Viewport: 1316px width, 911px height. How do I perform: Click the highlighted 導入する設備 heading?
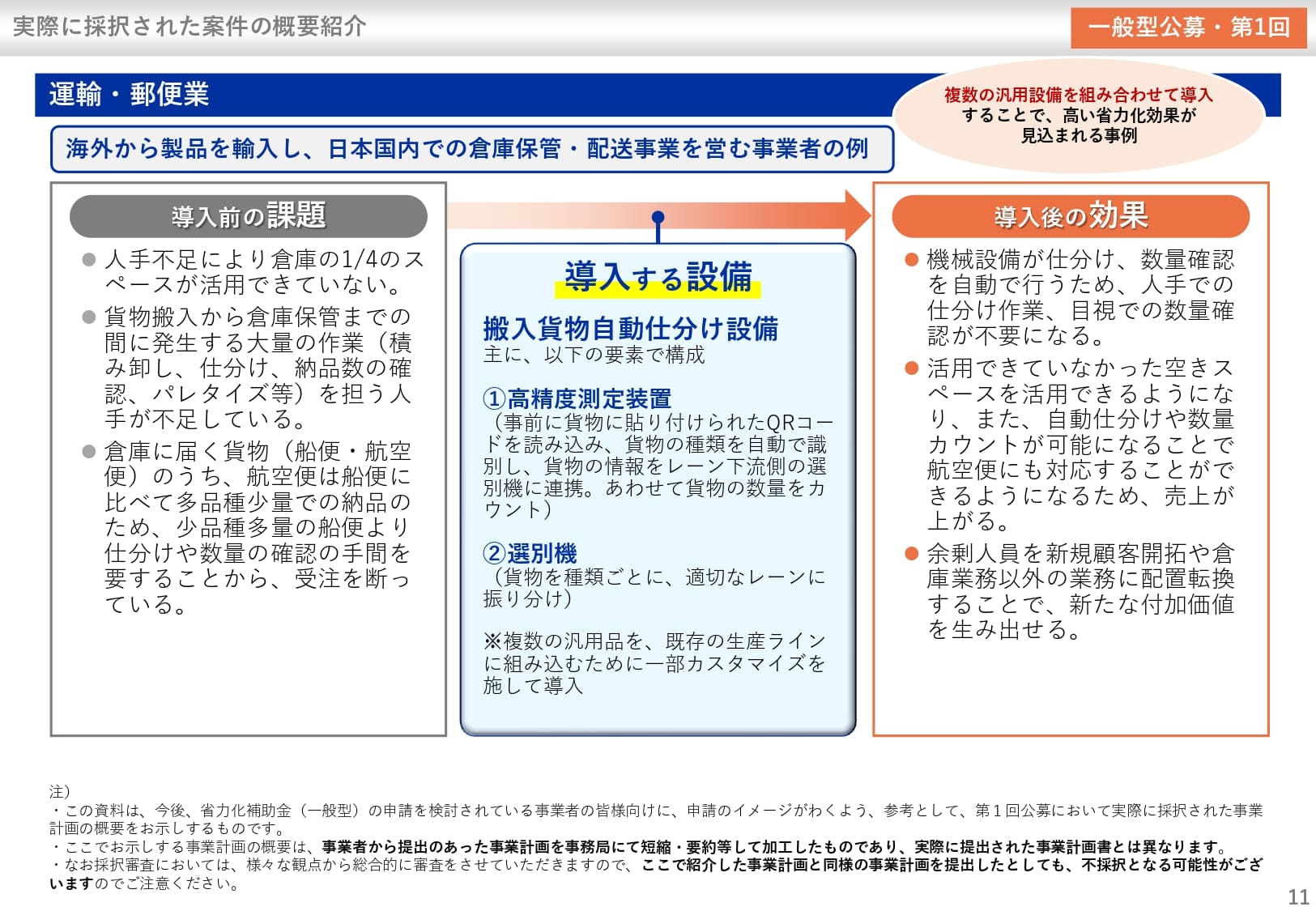pyautogui.click(x=658, y=277)
